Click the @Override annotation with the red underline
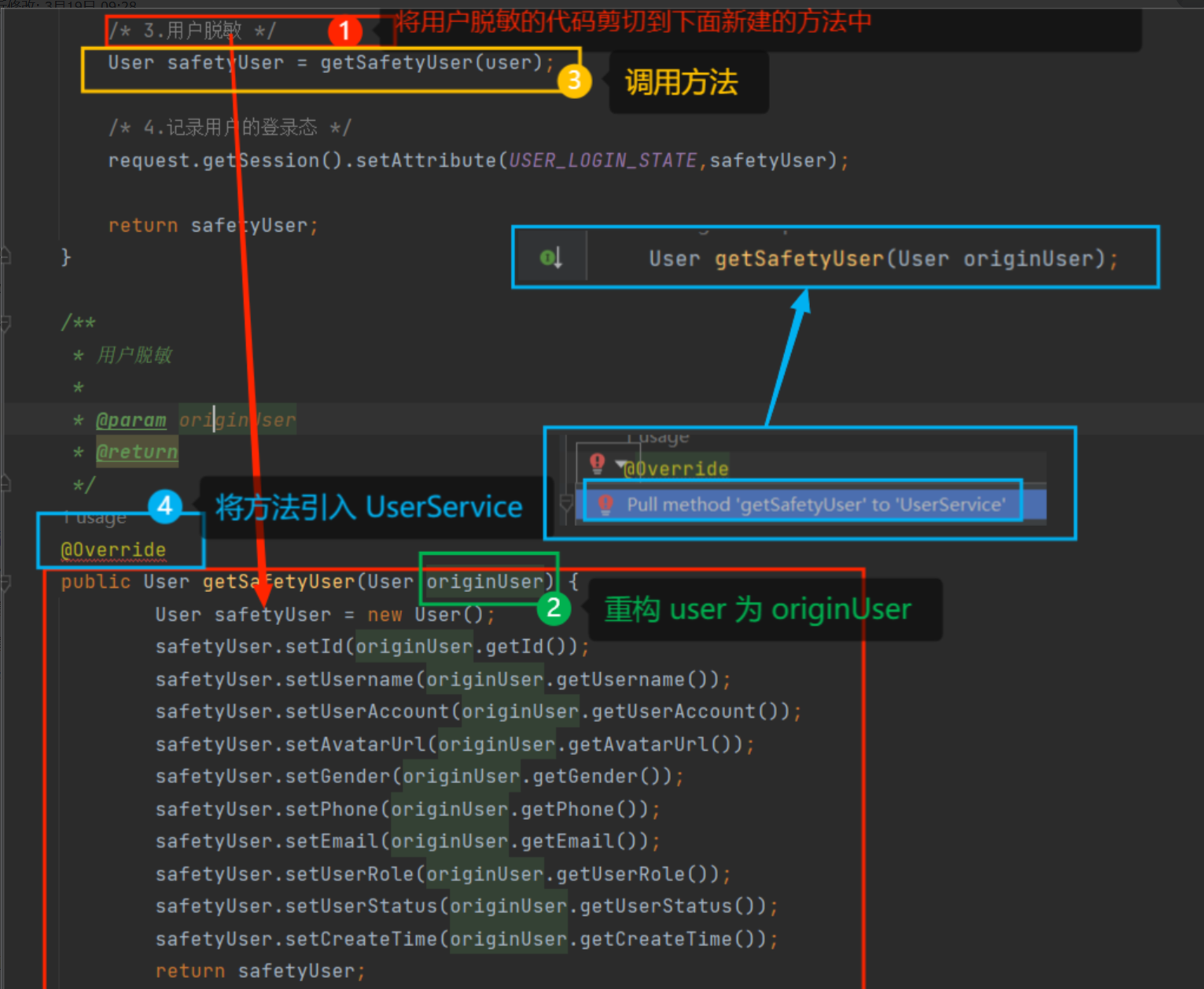1204x989 pixels. (x=114, y=550)
